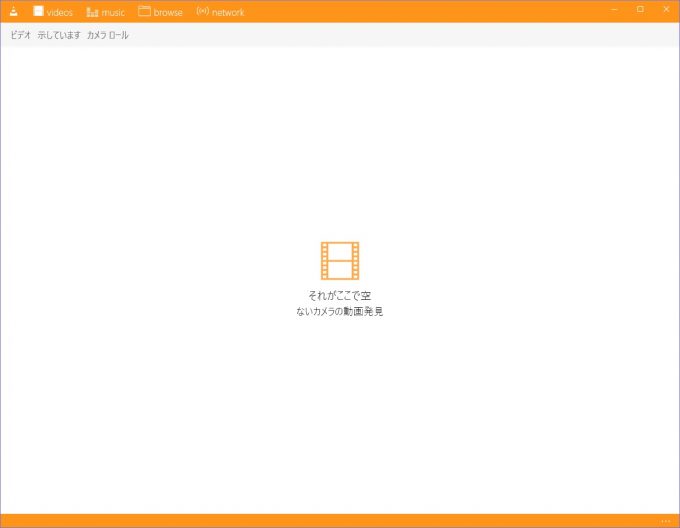Open the browse tab
Screen dimensions: 680x528
pos(160,12)
